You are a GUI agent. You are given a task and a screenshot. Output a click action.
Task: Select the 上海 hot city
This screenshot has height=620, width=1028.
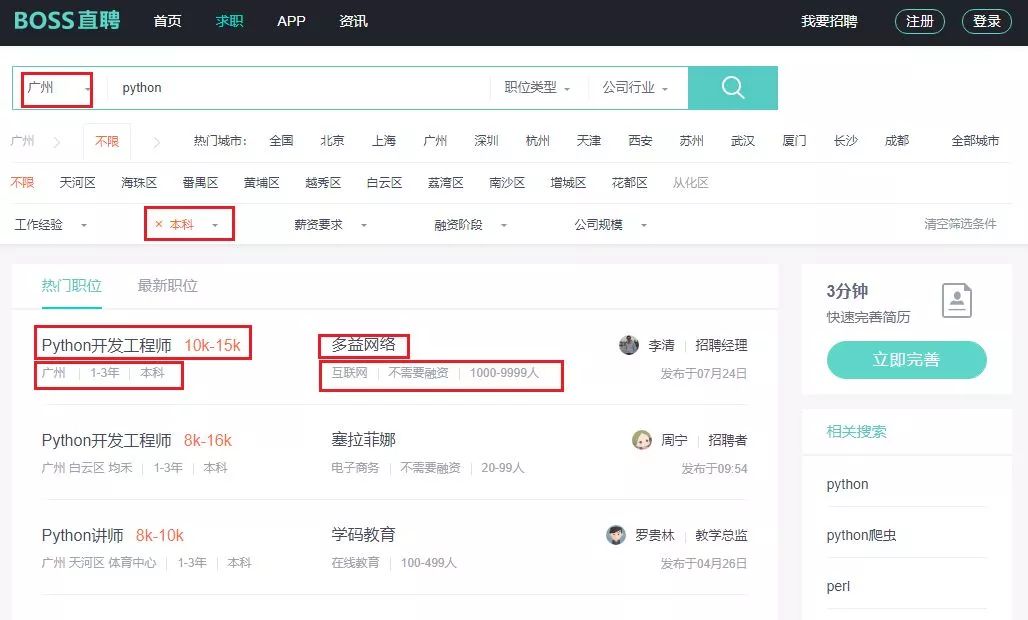384,141
